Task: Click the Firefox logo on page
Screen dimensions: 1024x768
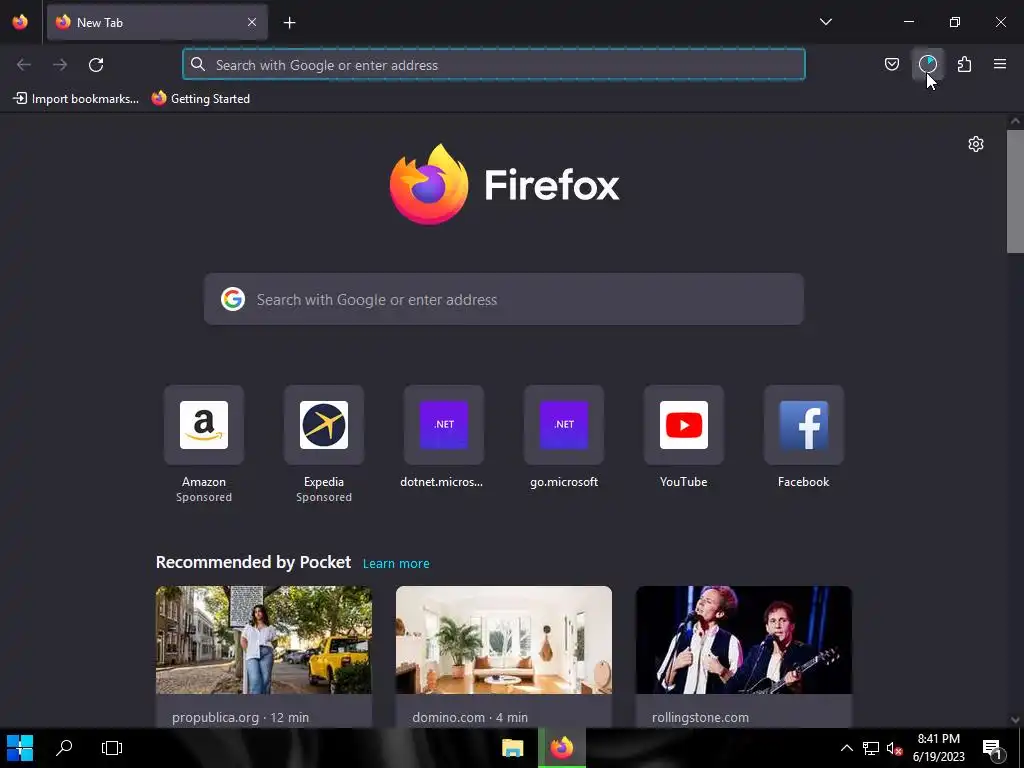Action: [504, 185]
